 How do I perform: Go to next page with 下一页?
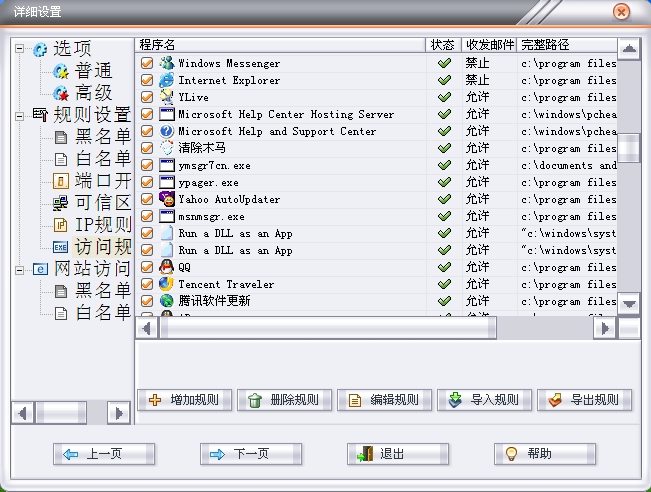point(251,454)
